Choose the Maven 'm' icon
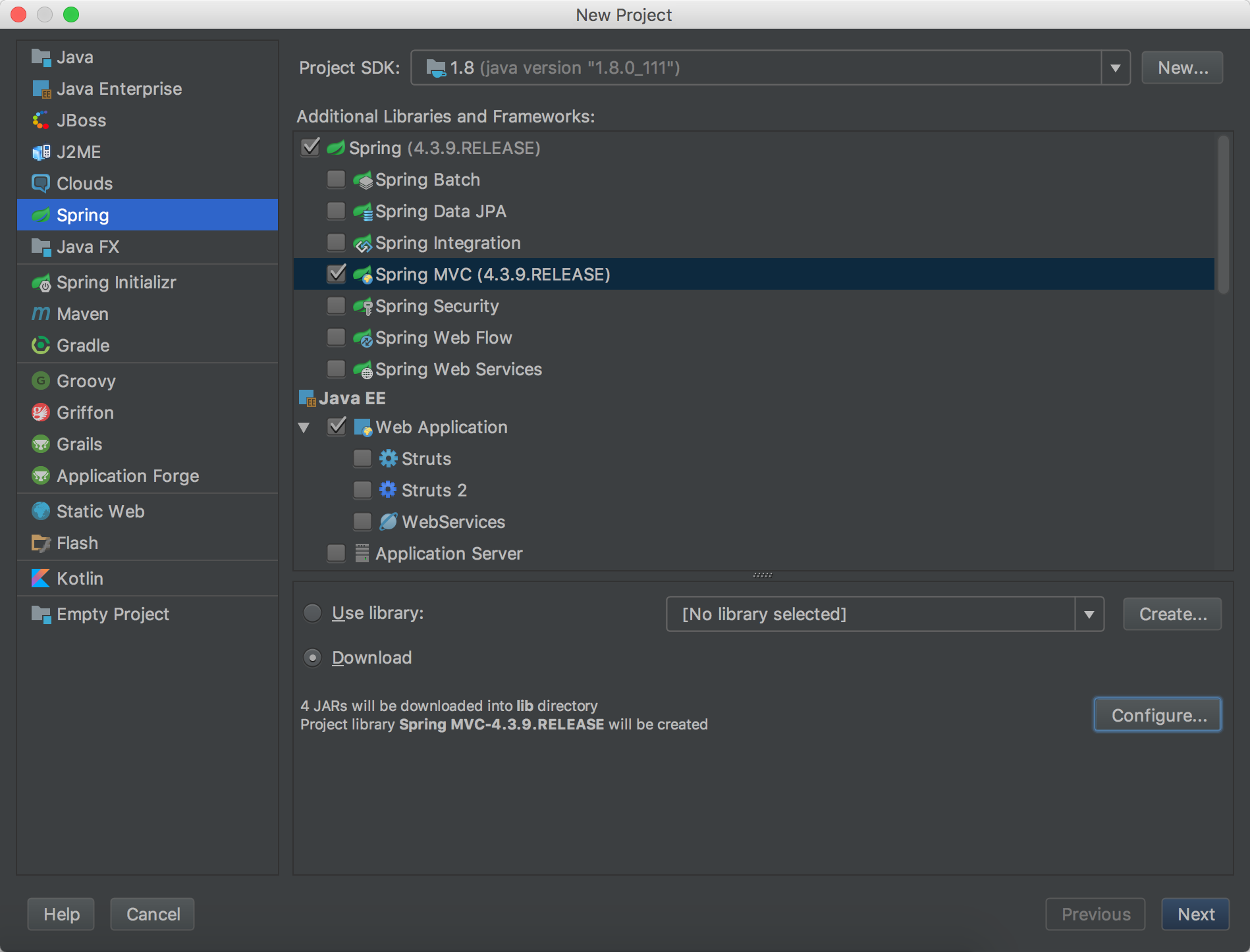This screenshot has width=1250, height=952. pos(41,314)
